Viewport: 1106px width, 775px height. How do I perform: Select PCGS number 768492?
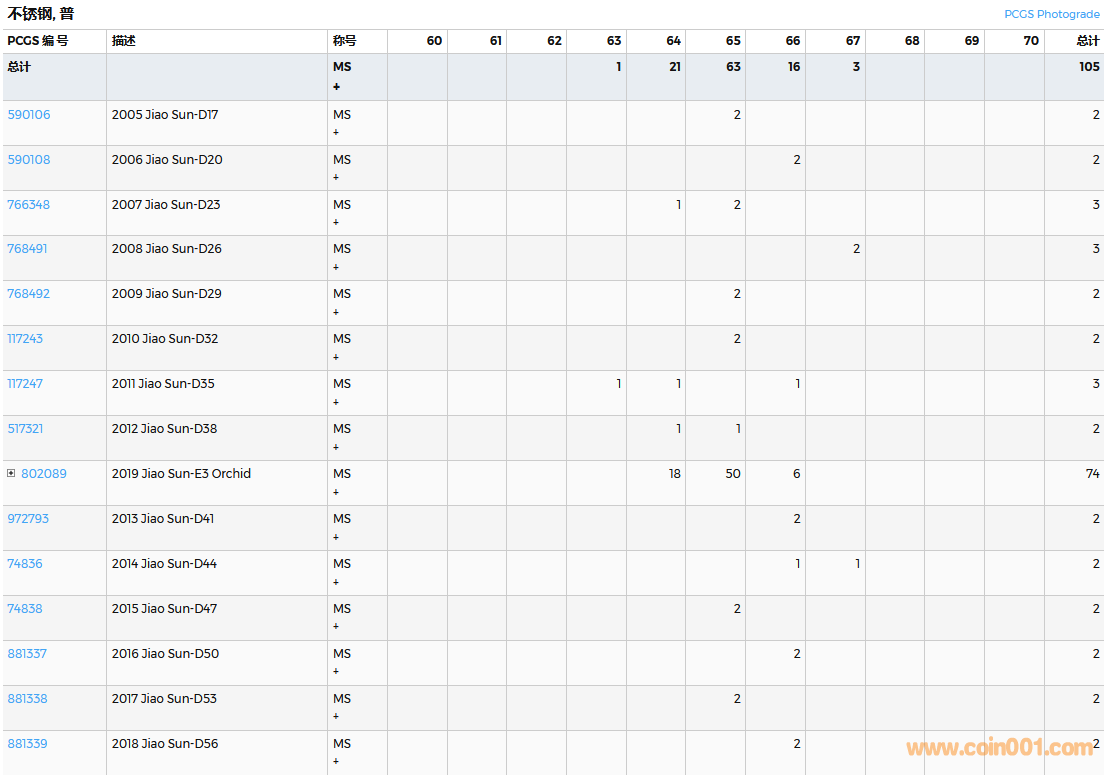tap(29, 294)
